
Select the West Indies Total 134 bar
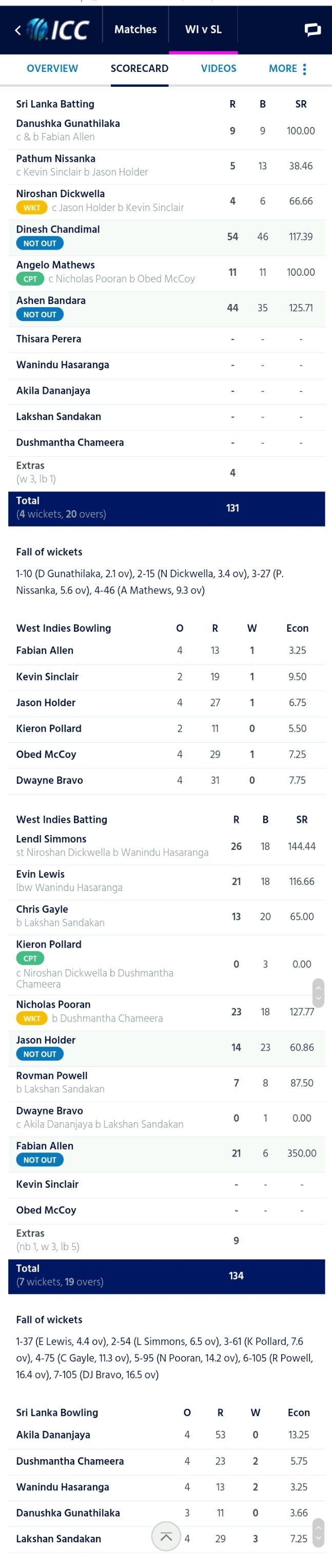[166, 1276]
